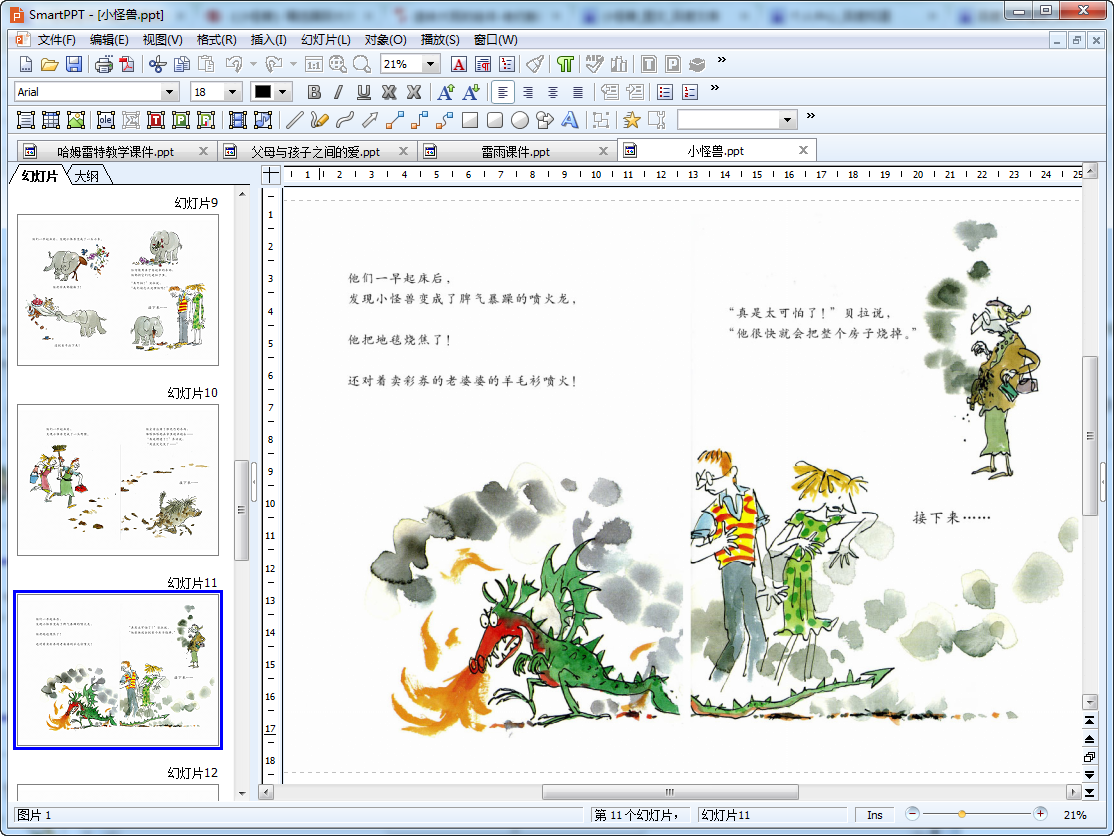Open the 播放(S) menu

click(x=440, y=40)
